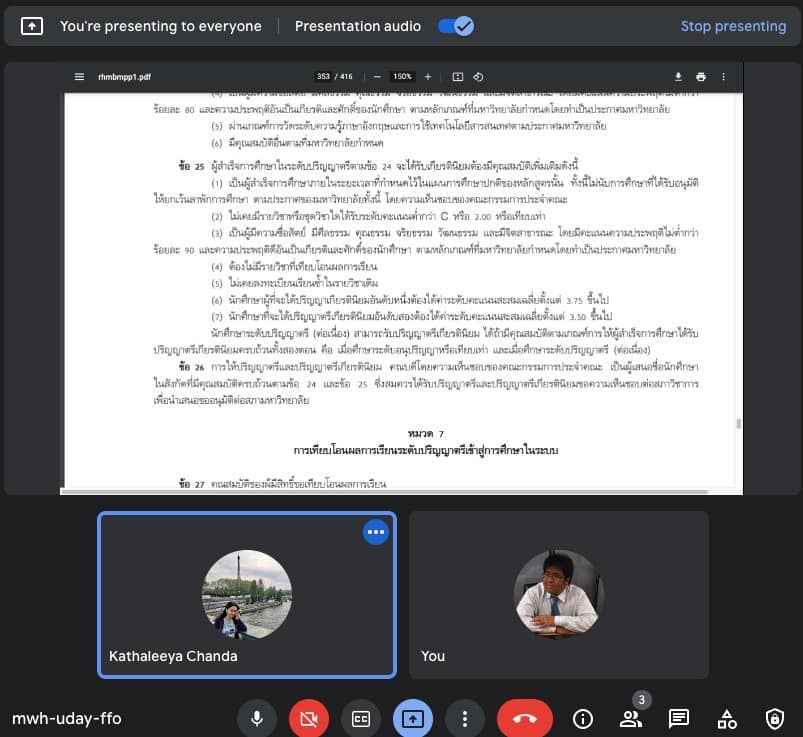Open meeting details info icon
Screen dimensions: 803x737
[x=582, y=718]
